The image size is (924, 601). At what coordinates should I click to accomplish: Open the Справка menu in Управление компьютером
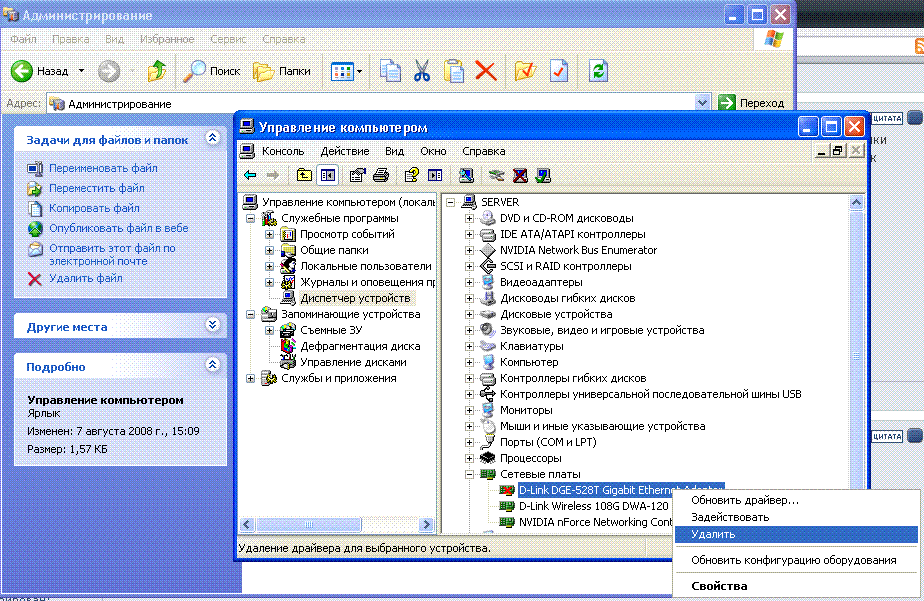[x=484, y=151]
